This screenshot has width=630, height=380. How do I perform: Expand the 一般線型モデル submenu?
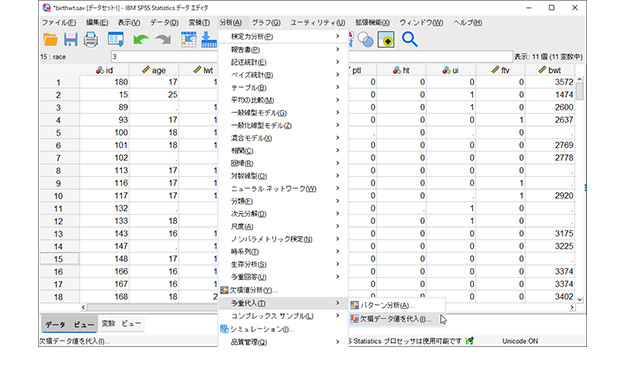[x=283, y=113]
